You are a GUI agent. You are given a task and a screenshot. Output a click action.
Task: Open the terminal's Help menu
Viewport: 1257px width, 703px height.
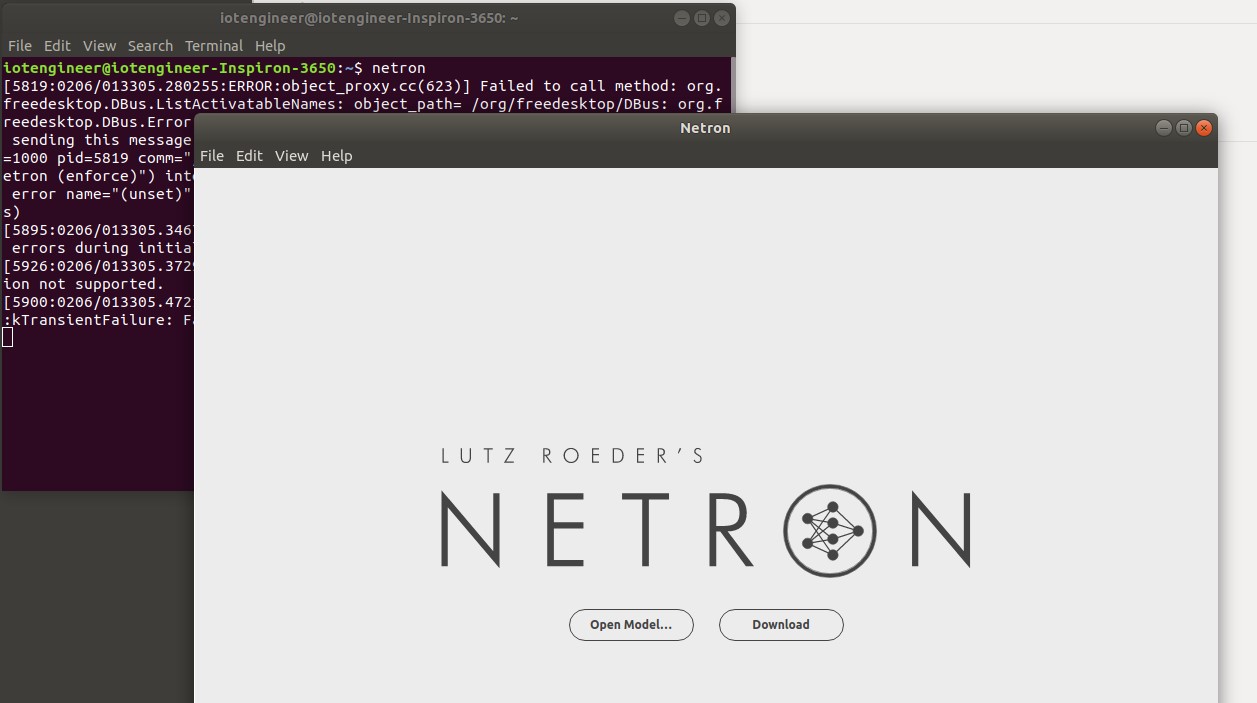269,45
